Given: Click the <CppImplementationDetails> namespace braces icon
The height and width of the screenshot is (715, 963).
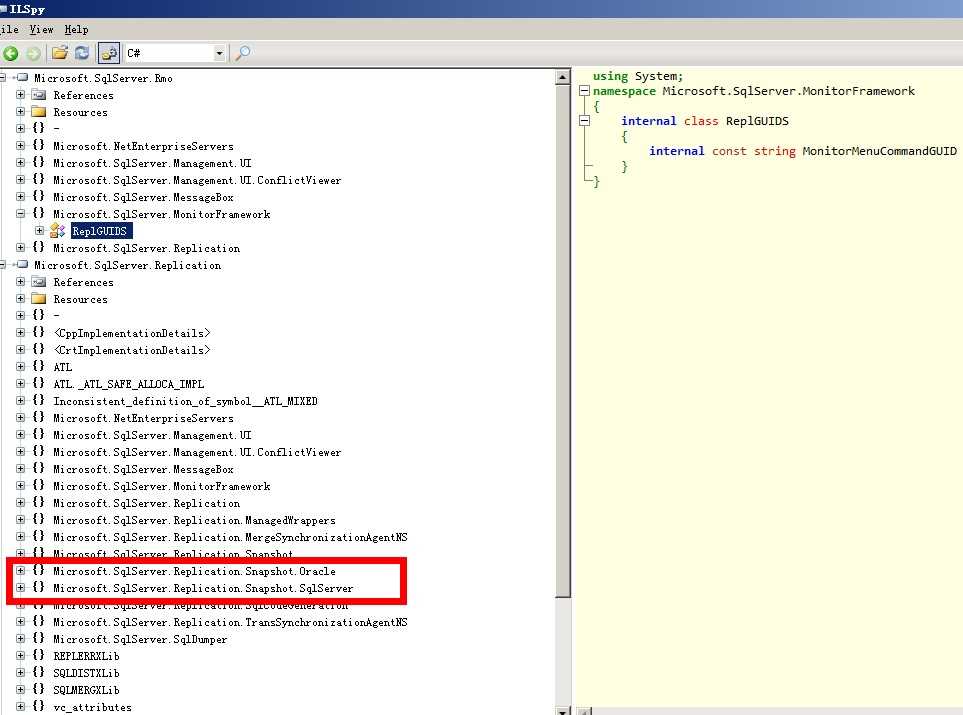Looking at the screenshot, I should [39, 332].
